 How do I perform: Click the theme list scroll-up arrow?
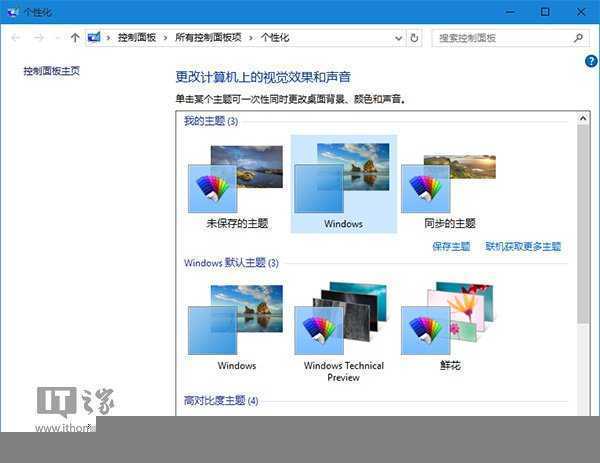point(583,118)
